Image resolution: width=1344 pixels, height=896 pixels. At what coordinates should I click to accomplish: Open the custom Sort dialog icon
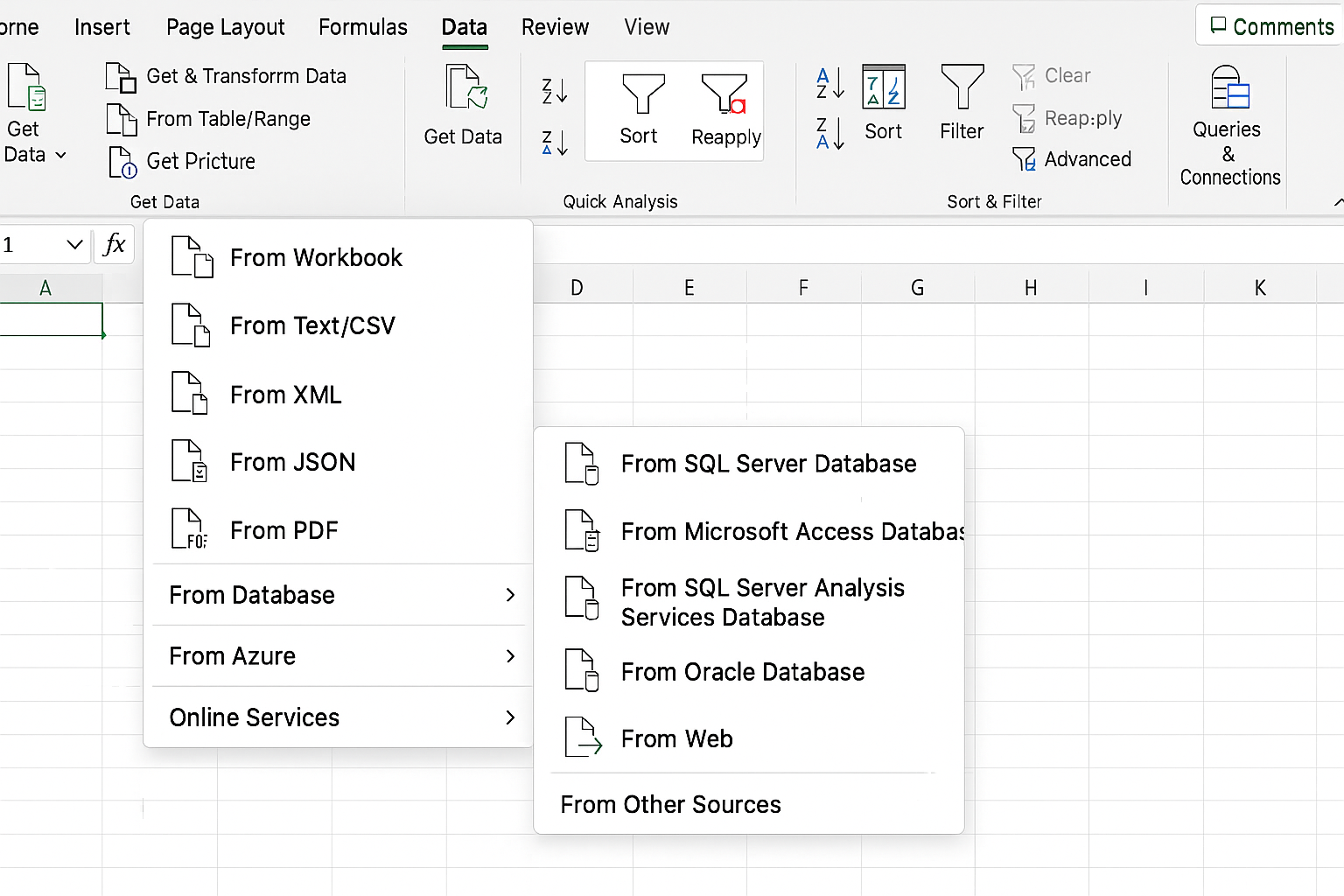884,103
